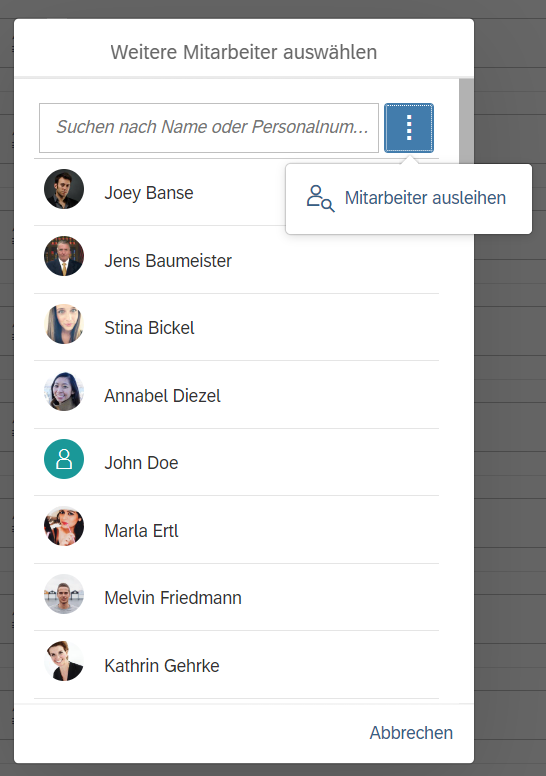Choose the John Doe name entry
The image size is (546, 776).
(x=141, y=463)
